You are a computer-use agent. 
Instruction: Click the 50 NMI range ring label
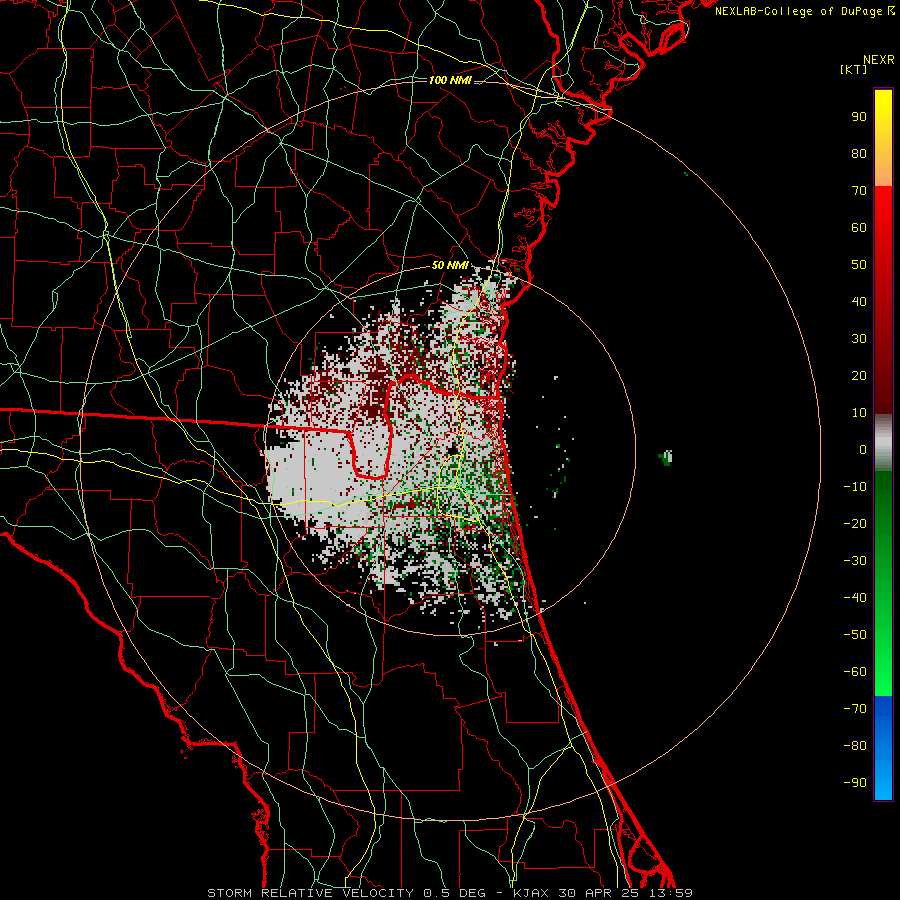[x=450, y=265]
